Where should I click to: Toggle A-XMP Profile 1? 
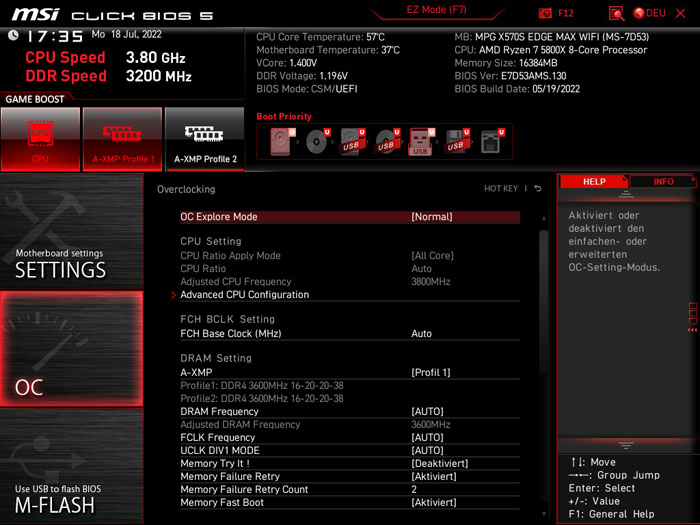(x=122, y=139)
